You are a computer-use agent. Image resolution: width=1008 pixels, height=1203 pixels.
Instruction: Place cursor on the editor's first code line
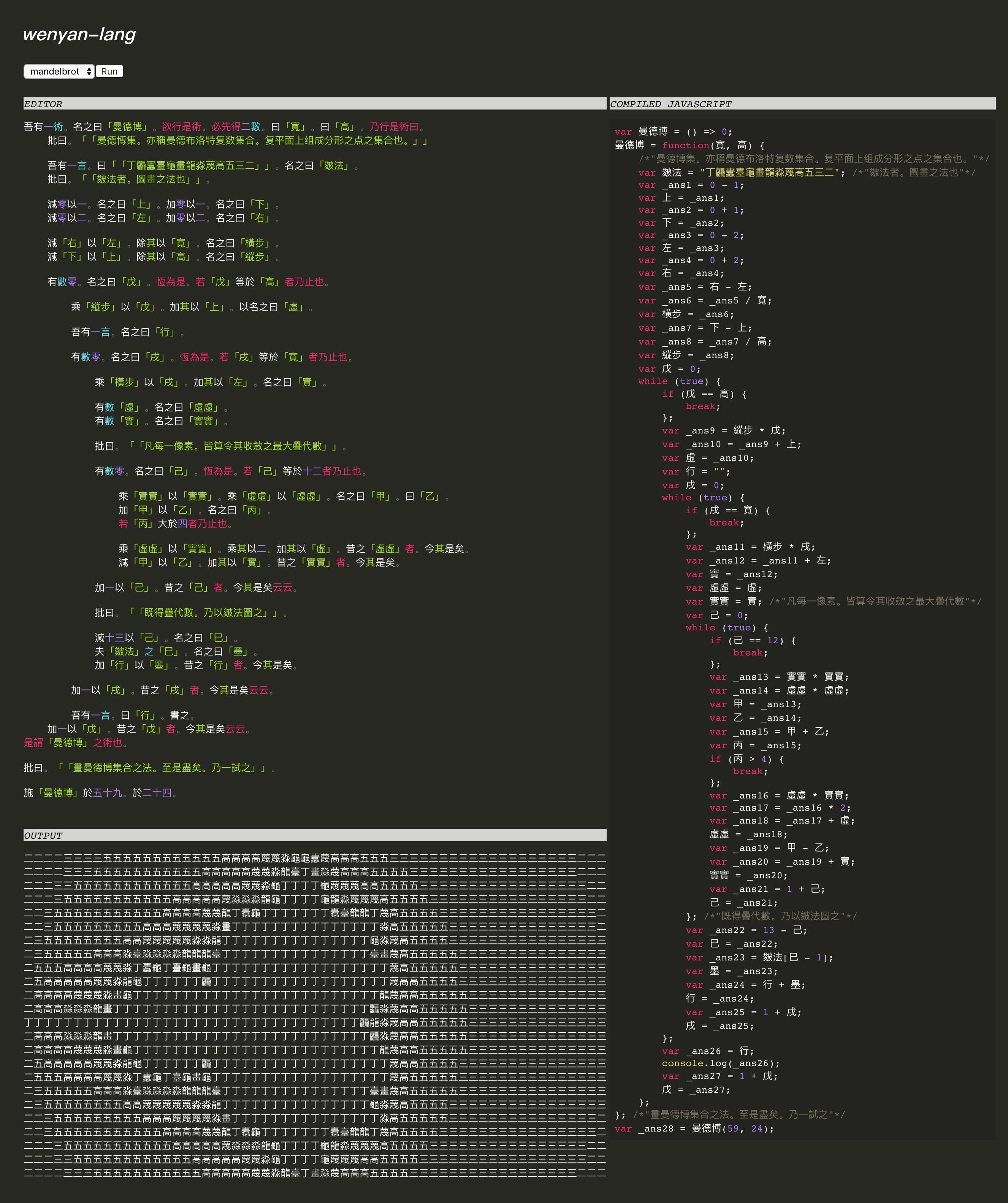[x=223, y=127]
